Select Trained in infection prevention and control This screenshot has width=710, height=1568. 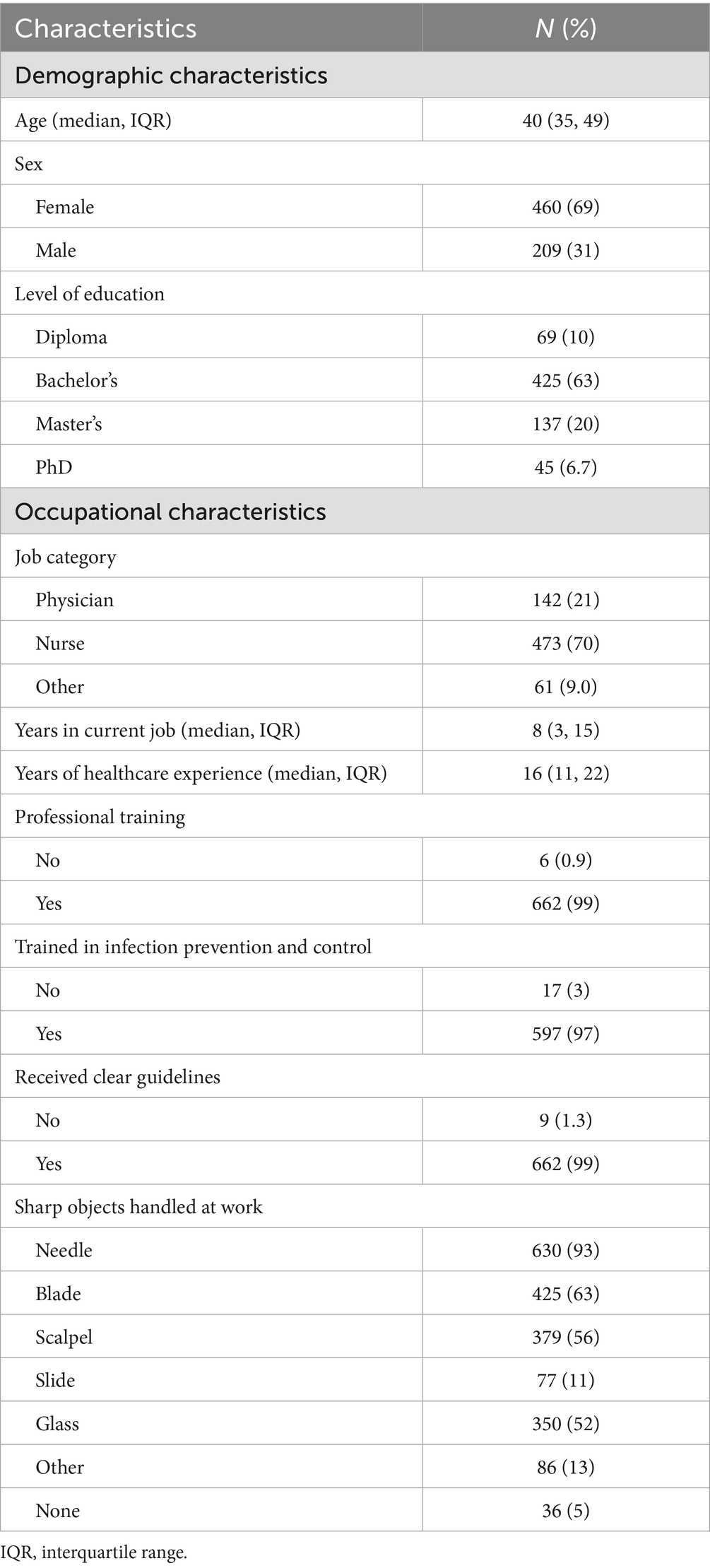coord(193,947)
